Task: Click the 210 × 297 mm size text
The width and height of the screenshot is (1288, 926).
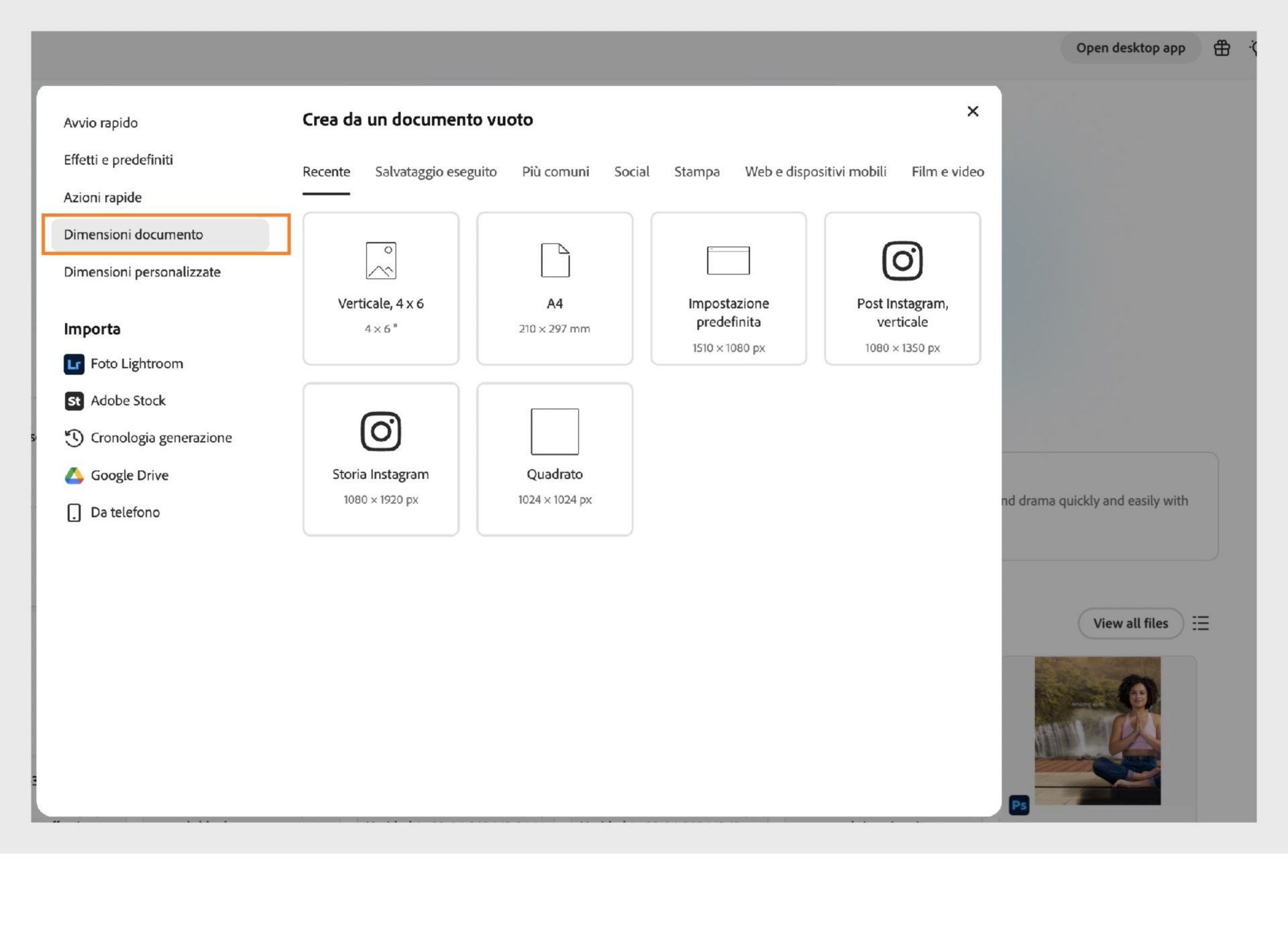Action: tap(555, 329)
